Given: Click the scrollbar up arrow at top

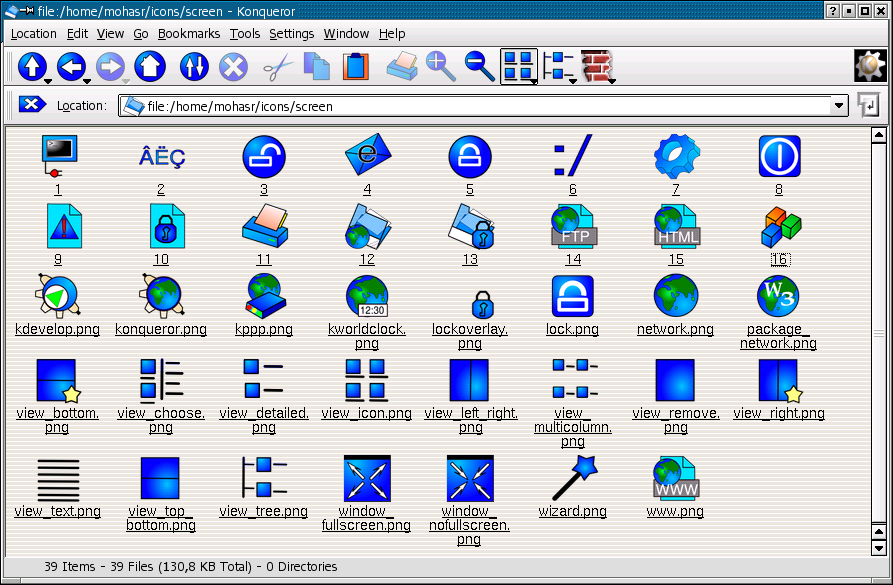Looking at the screenshot, I should 879,135.
